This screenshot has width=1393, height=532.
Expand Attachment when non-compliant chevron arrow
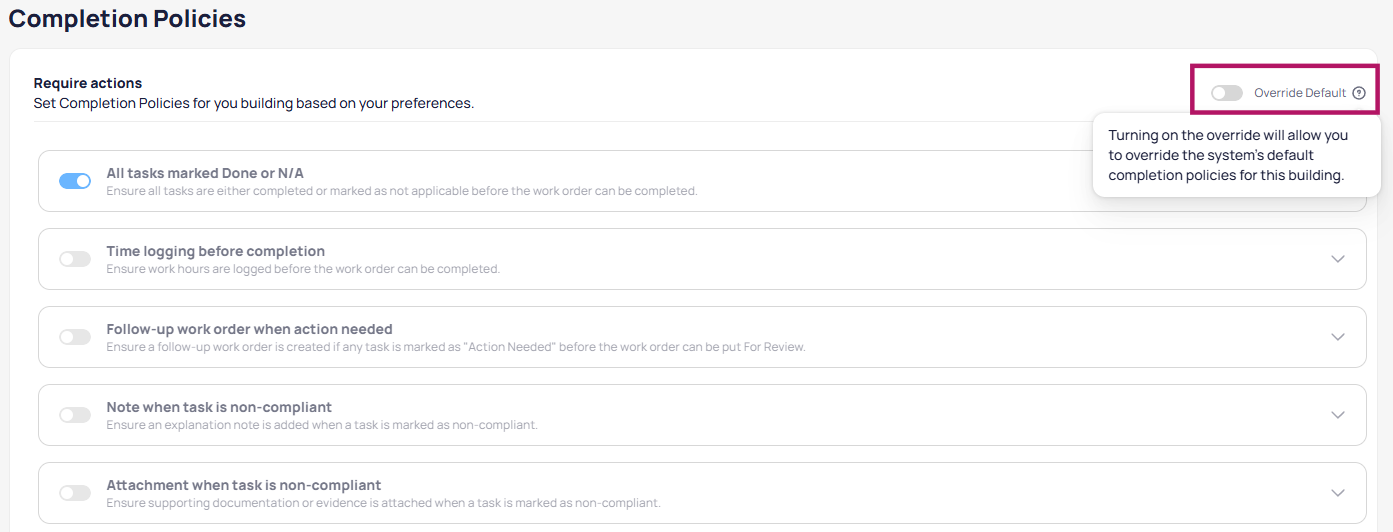(1338, 493)
